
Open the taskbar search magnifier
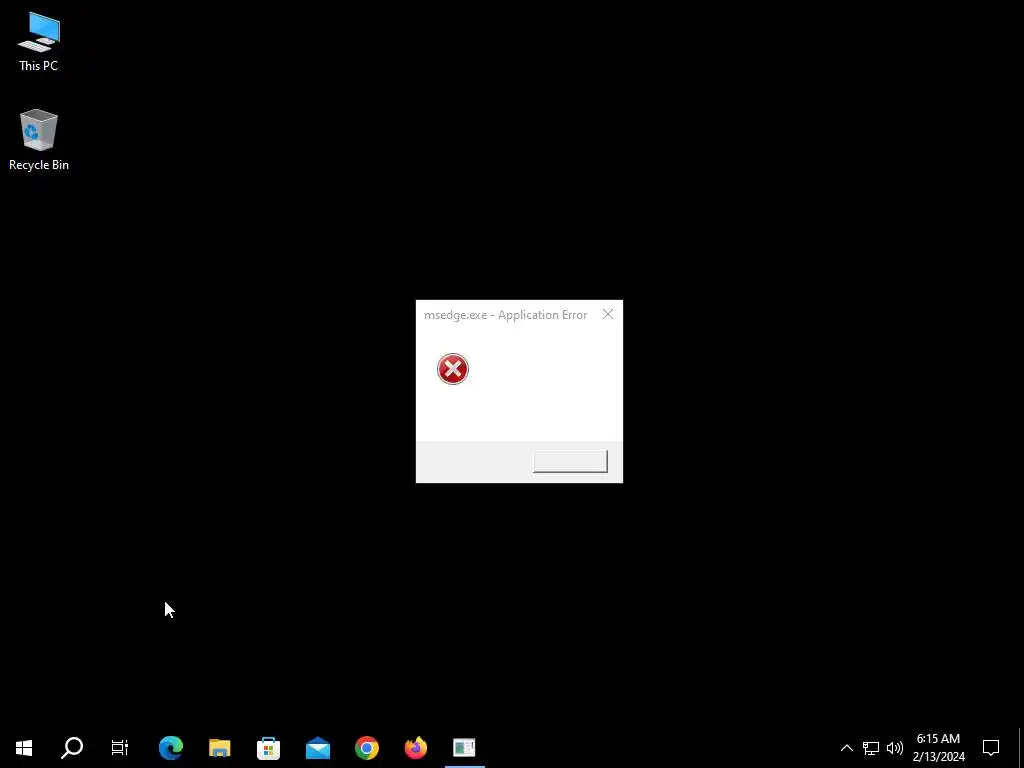[72, 747]
